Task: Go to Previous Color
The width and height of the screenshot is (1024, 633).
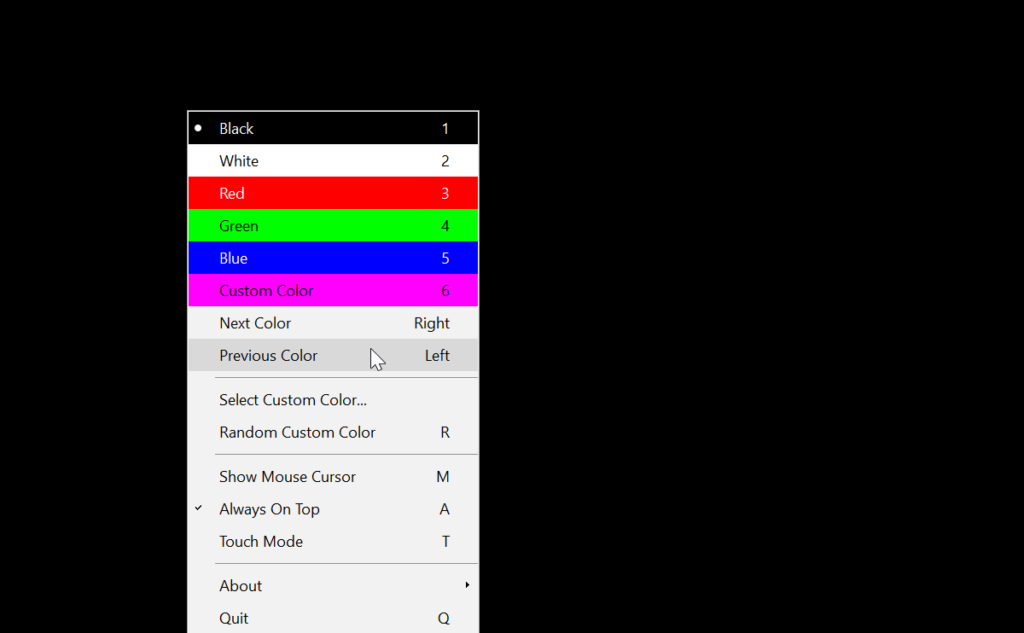Action: point(333,355)
